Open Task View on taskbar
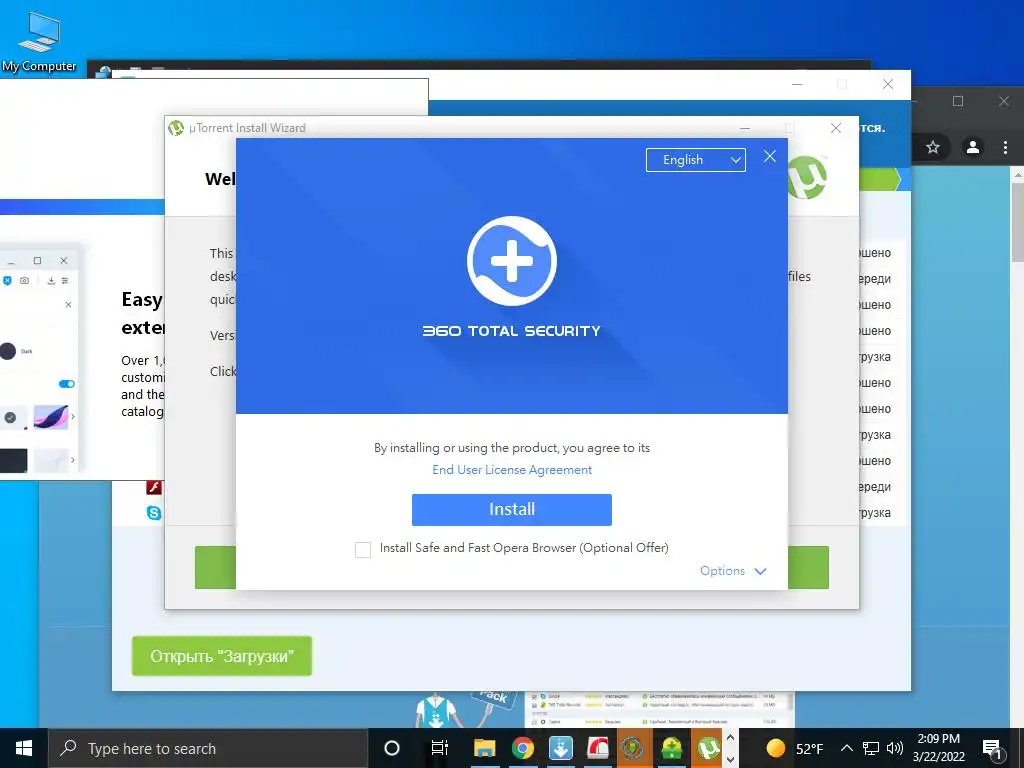 click(440, 748)
